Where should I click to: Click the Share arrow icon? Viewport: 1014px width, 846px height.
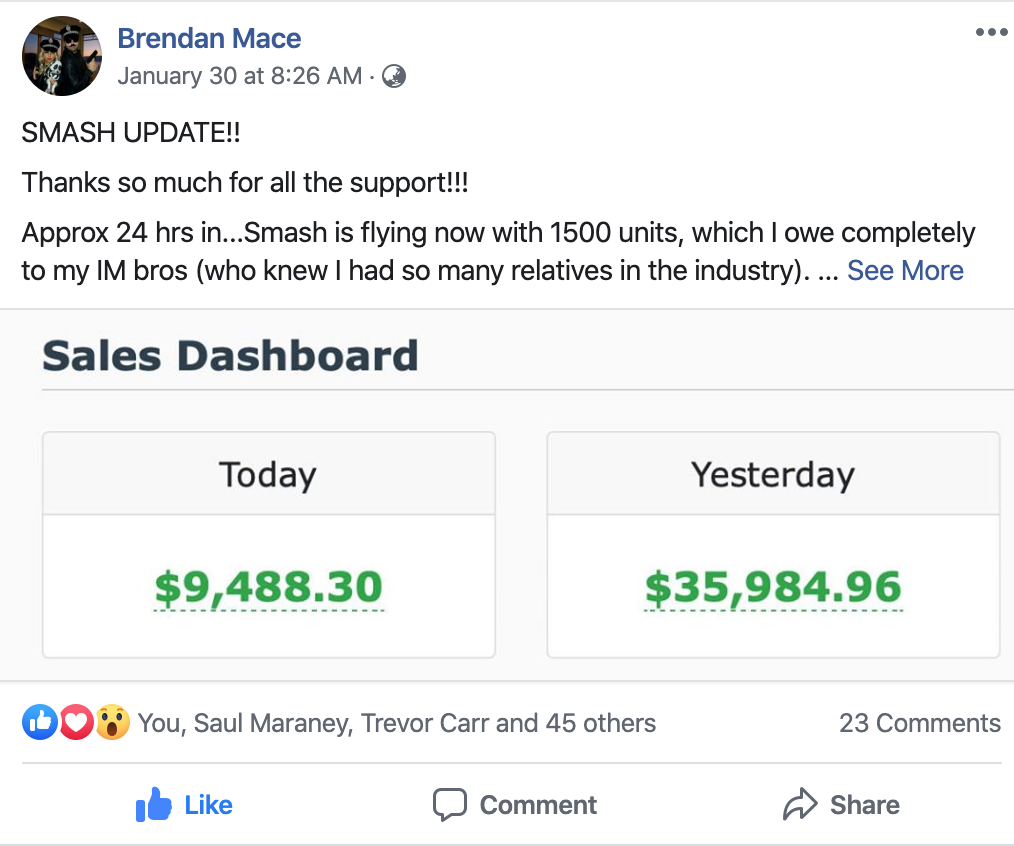pos(800,805)
